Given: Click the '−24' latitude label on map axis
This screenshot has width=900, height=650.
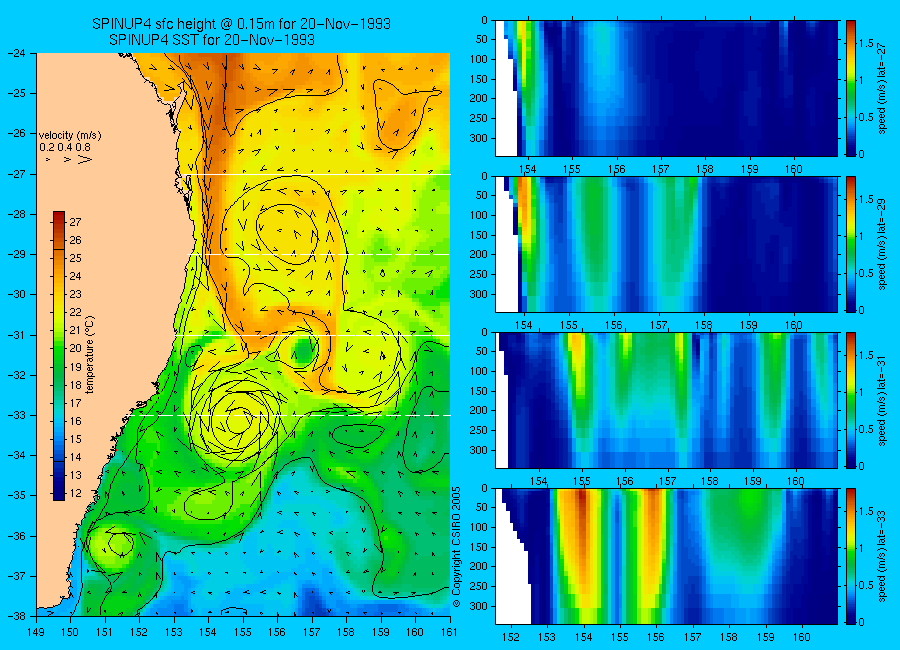Looking at the screenshot, I should [x=18, y=53].
